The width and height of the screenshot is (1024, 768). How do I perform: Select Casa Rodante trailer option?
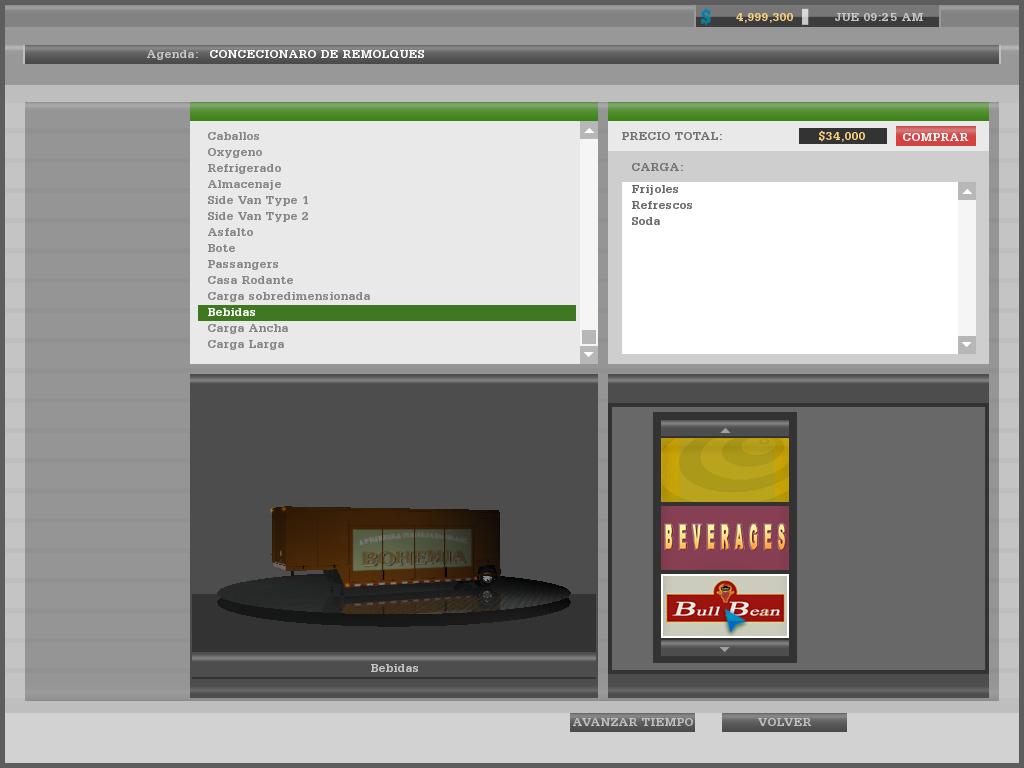[x=250, y=280]
